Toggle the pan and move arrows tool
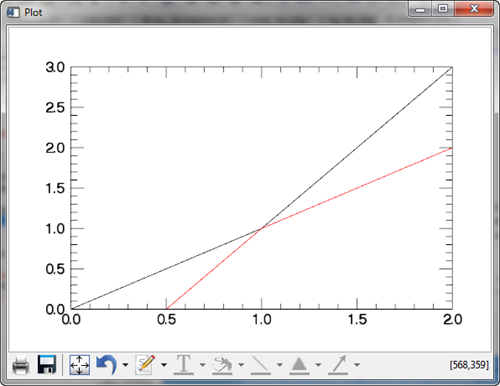This screenshot has width=500, height=386. (x=79, y=365)
